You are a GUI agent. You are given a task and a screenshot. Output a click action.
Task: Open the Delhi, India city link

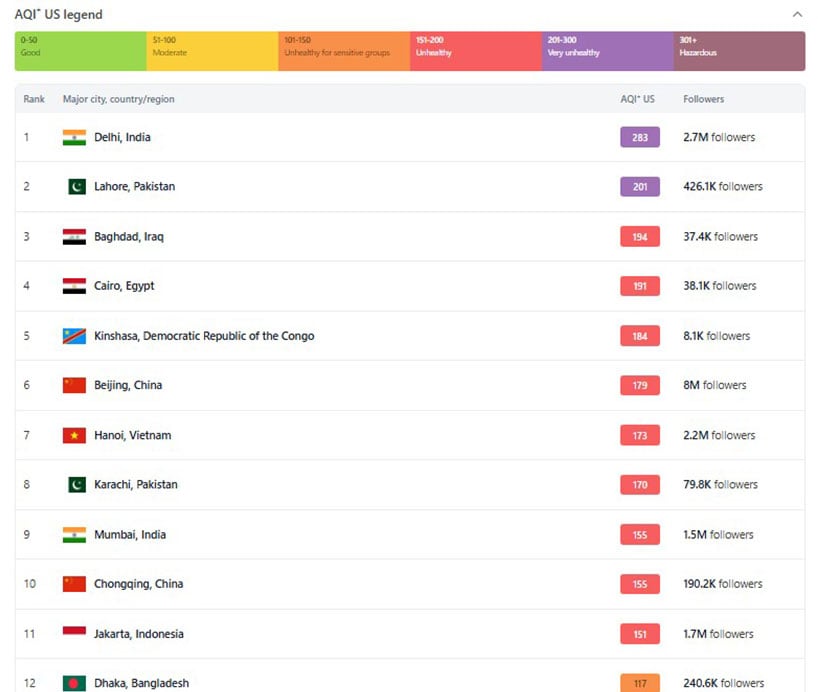click(x=122, y=137)
